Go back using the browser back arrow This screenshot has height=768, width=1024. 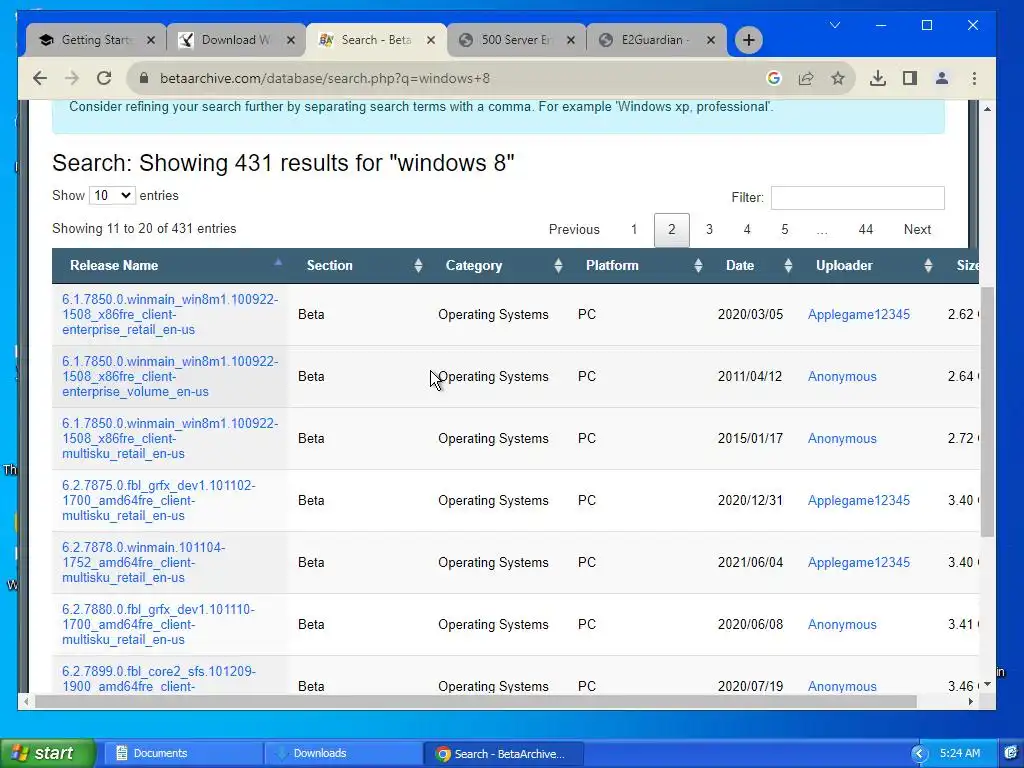[x=40, y=78]
